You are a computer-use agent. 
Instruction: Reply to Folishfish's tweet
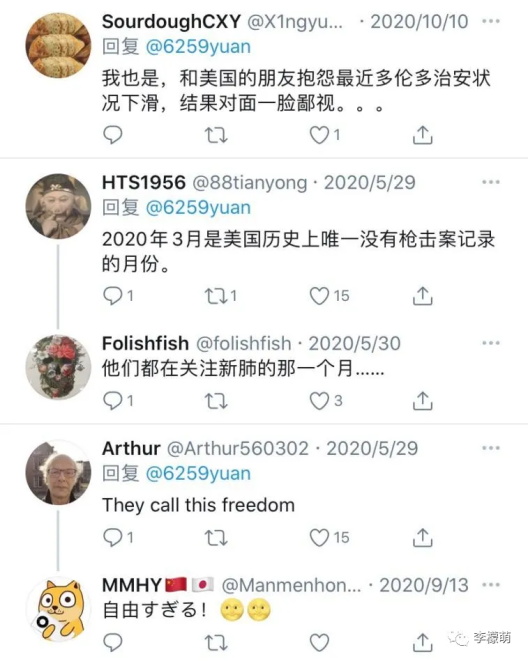113,400
